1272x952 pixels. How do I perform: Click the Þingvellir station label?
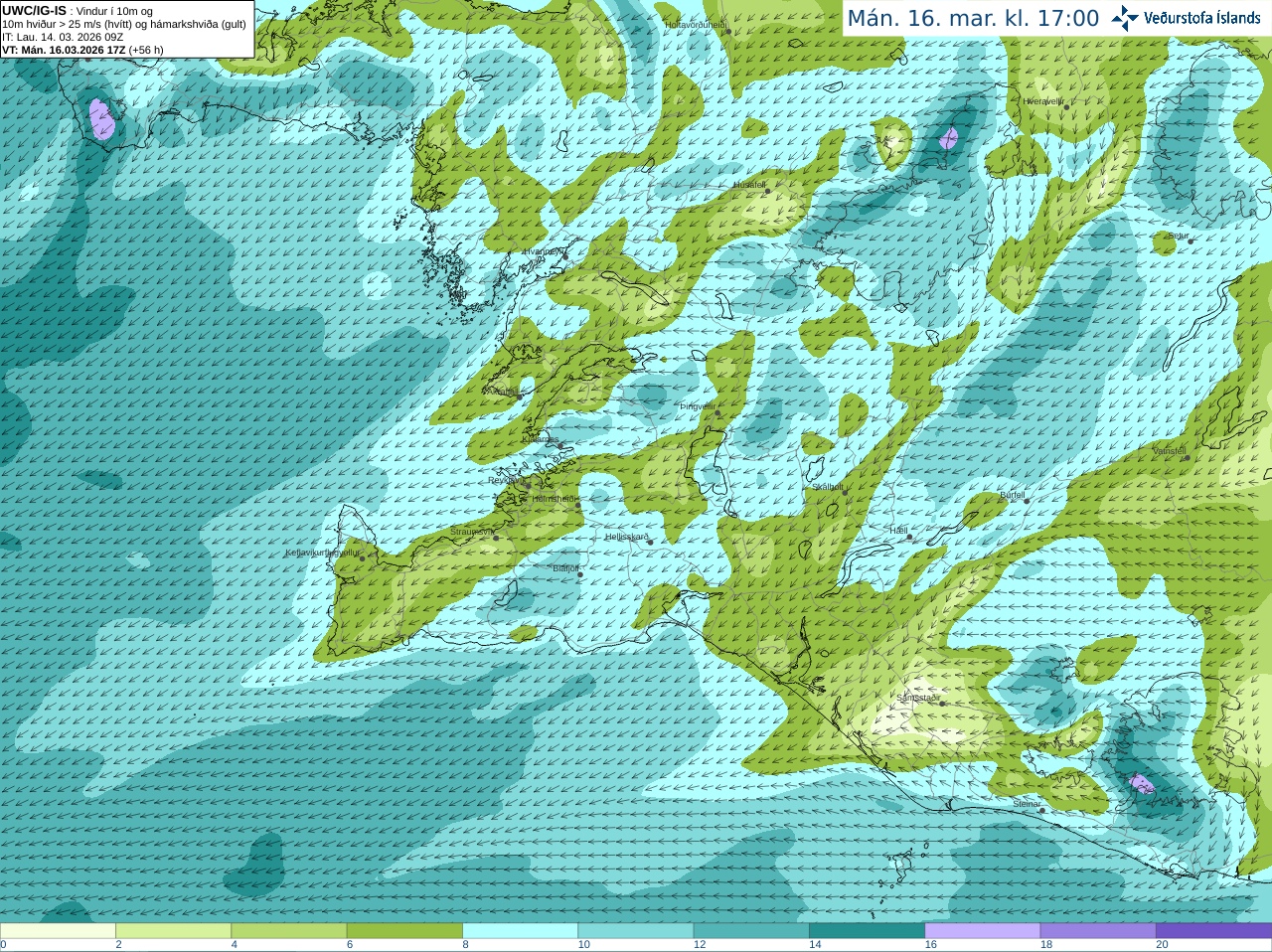click(697, 406)
